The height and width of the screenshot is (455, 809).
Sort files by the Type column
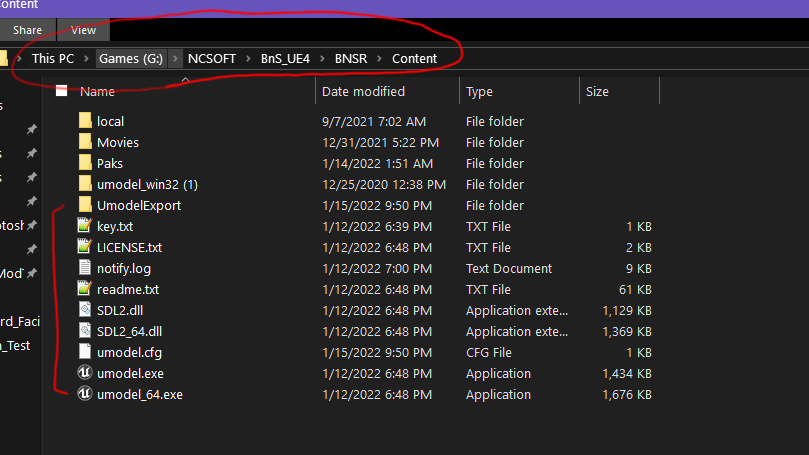pos(479,91)
